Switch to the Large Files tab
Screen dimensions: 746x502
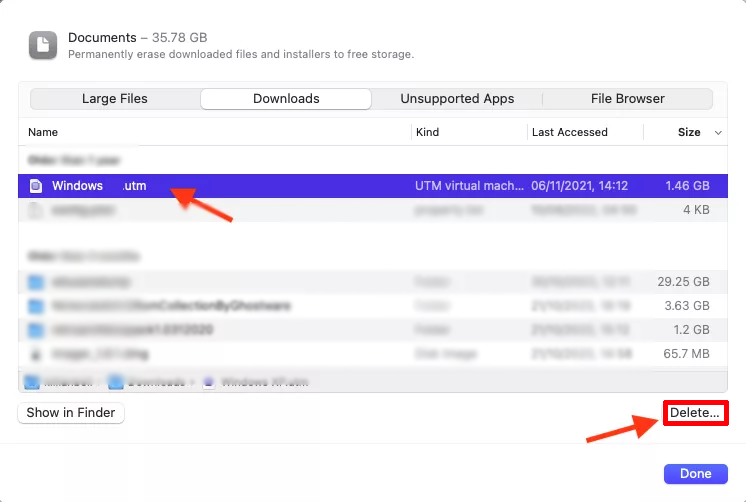click(115, 98)
